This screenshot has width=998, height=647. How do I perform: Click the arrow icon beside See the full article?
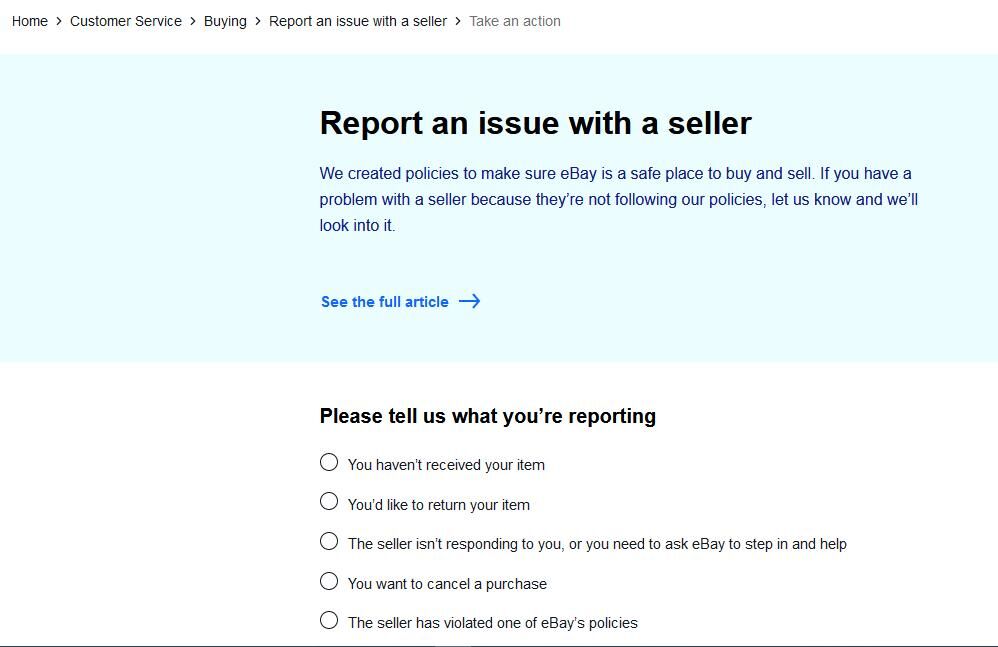point(469,301)
